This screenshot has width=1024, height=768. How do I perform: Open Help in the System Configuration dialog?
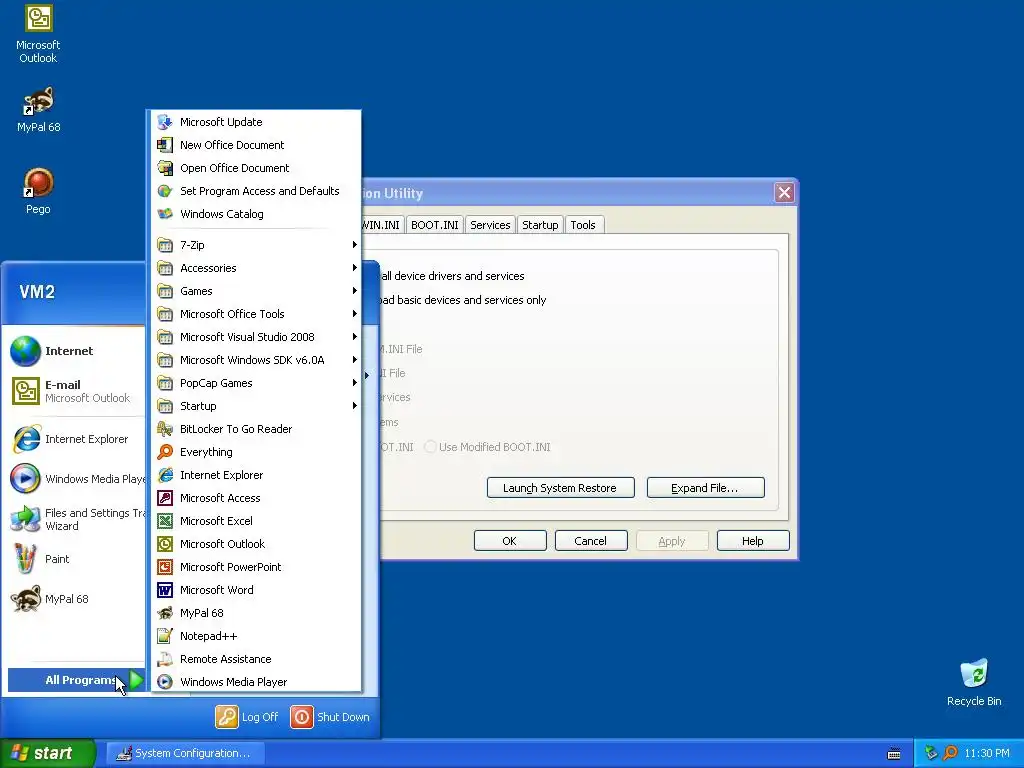[x=753, y=541]
